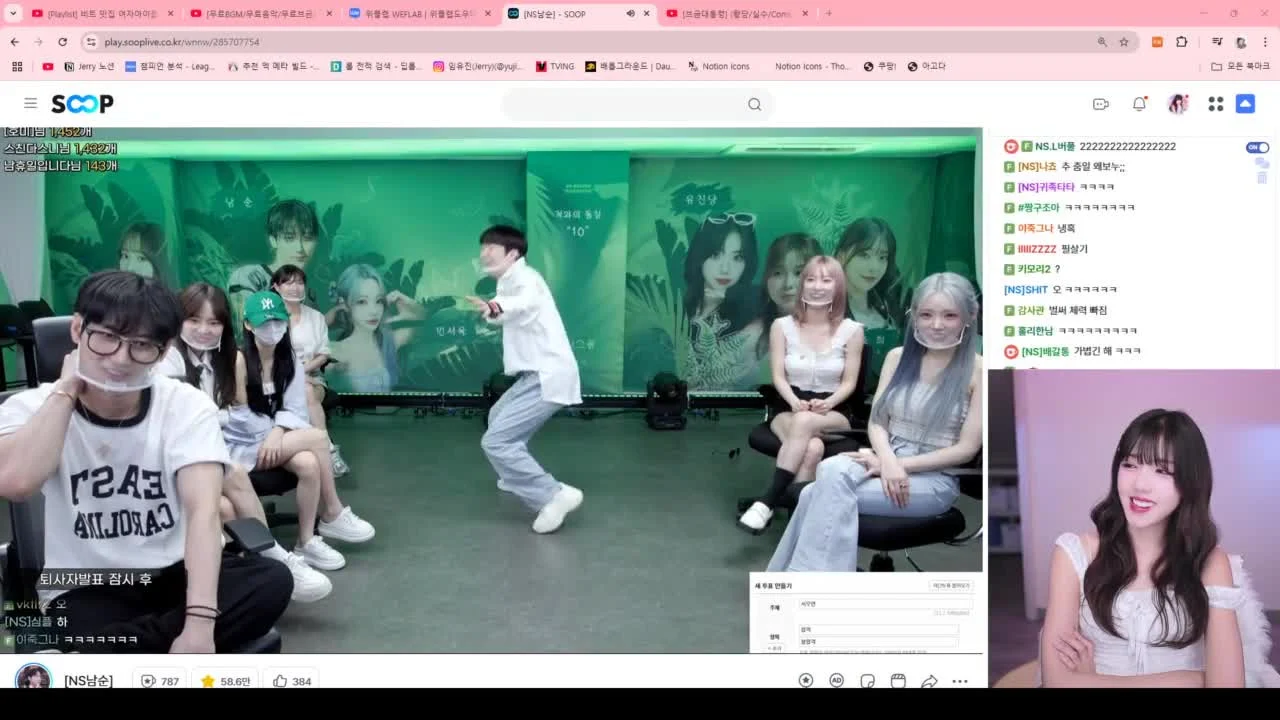
Task: Open the notifications bell
Action: pos(1139,104)
